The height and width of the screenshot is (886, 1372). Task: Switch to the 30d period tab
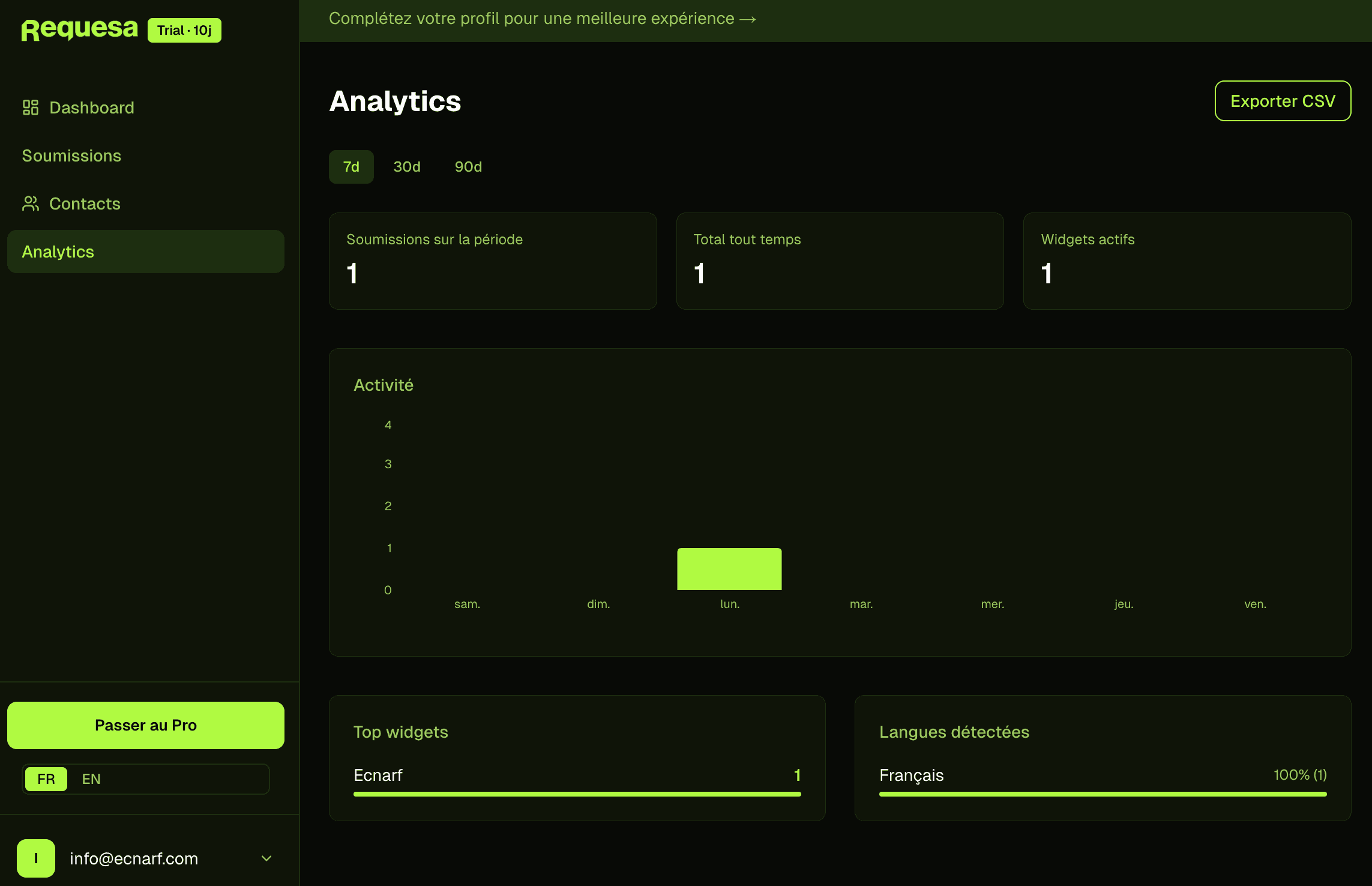pos(407,167)
